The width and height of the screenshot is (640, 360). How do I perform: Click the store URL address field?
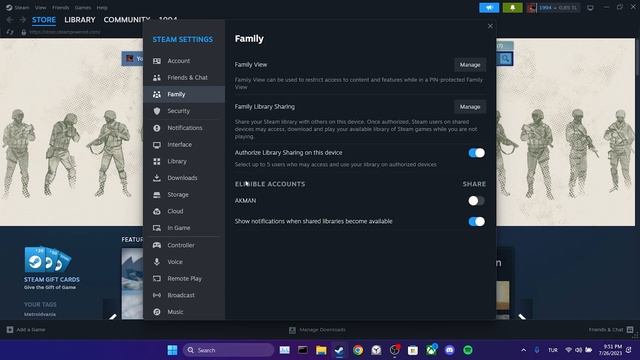click(64, 32)
